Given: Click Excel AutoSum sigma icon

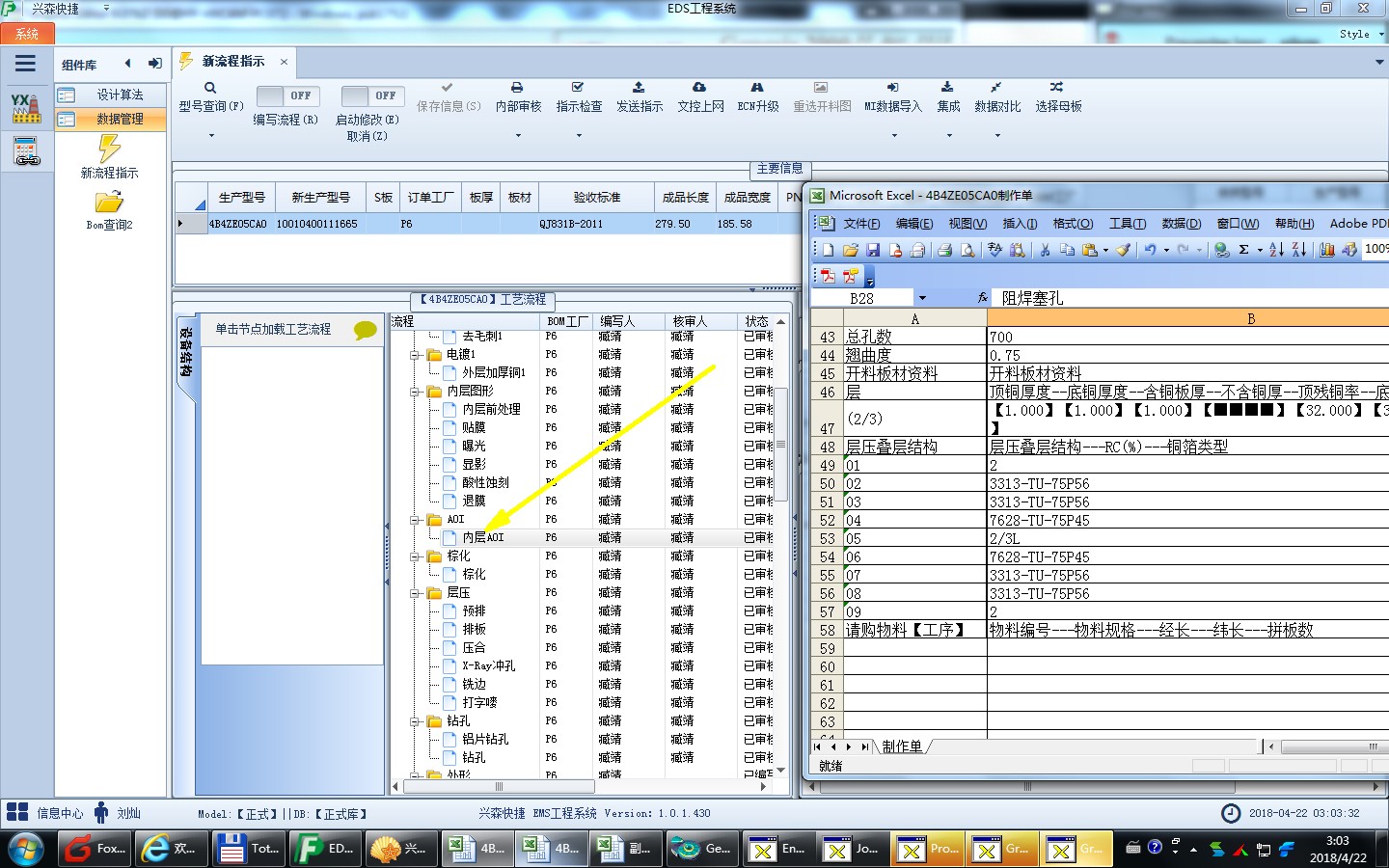Looking at the screenshot, I should pos(1244,250).
